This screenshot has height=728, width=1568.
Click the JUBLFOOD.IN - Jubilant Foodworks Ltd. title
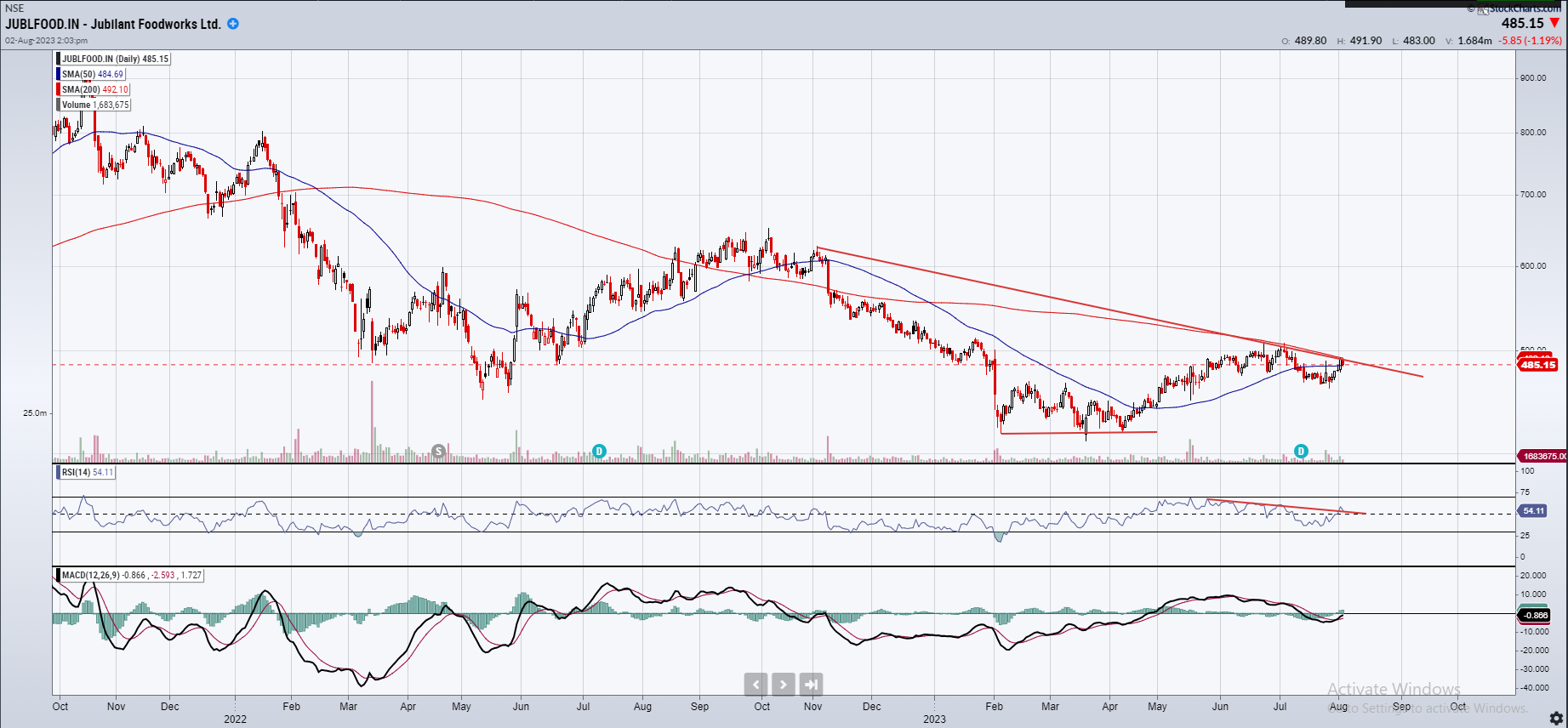[113, 24]
